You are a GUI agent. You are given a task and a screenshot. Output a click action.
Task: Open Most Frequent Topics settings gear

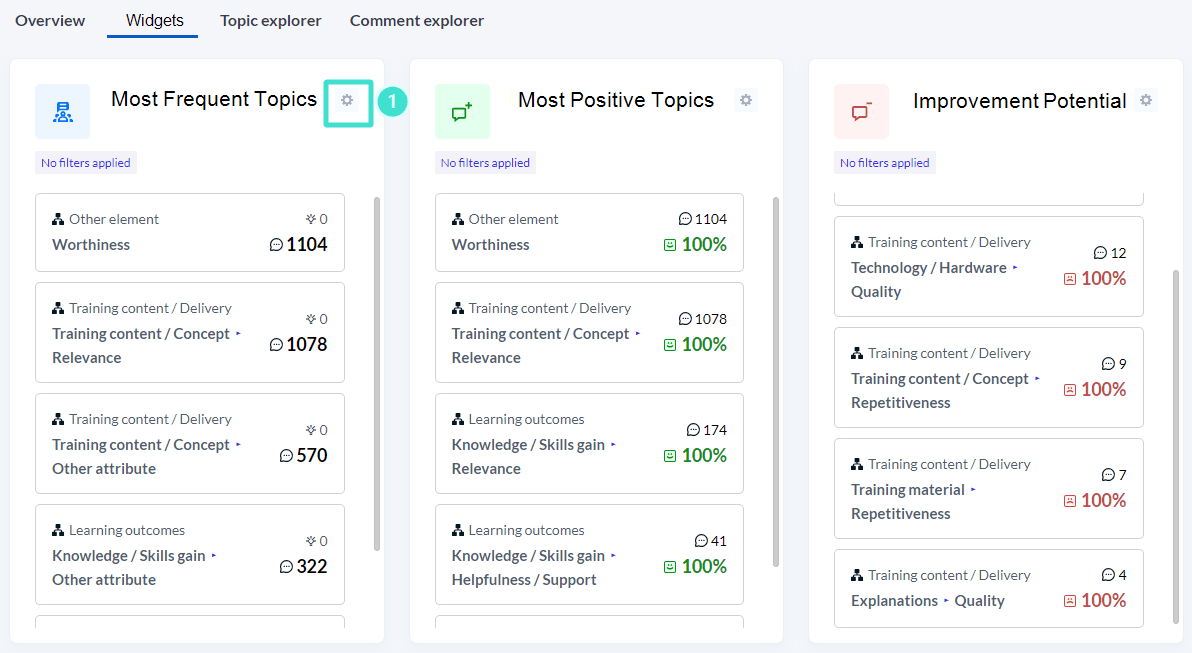[x=347, y=100]
